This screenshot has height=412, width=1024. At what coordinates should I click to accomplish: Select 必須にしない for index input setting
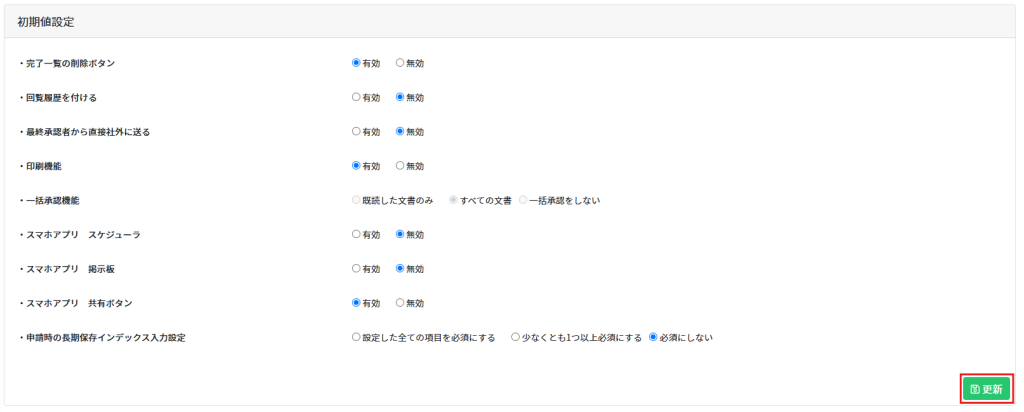[653, 337]
